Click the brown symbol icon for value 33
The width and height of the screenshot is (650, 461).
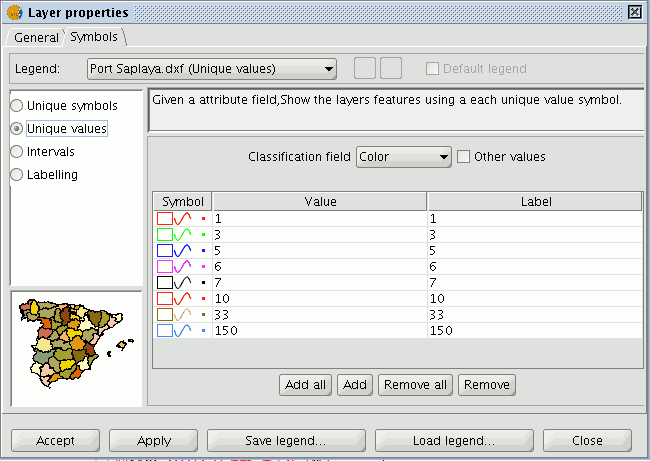[182, 315]
